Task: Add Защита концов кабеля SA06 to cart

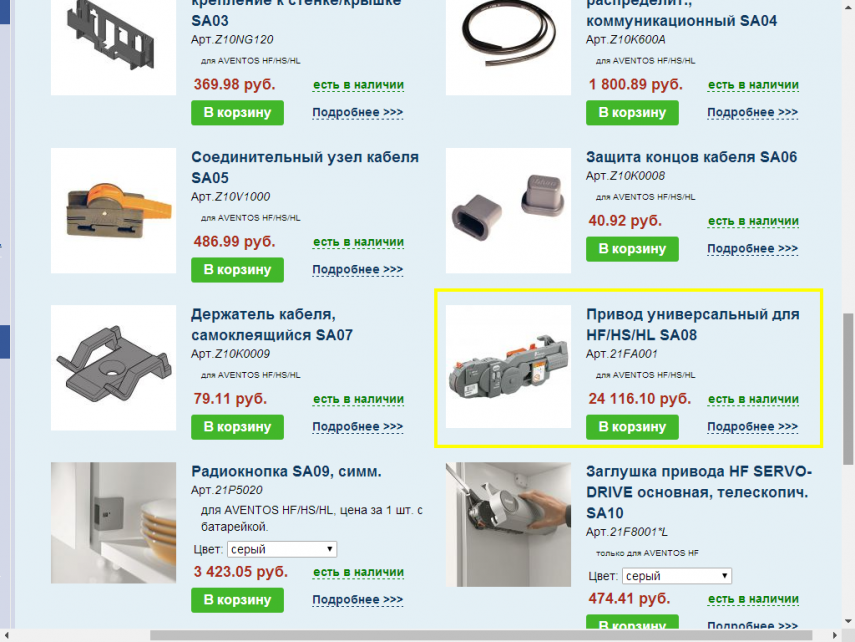Action: click(632, 249)
